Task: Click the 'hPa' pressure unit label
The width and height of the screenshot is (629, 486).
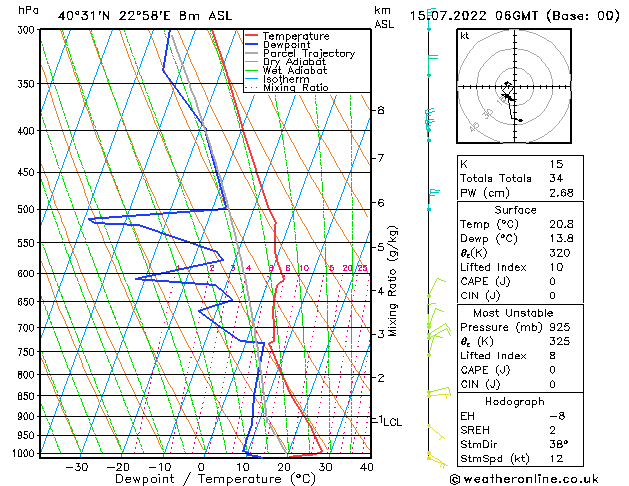Action: pos(28,11)
